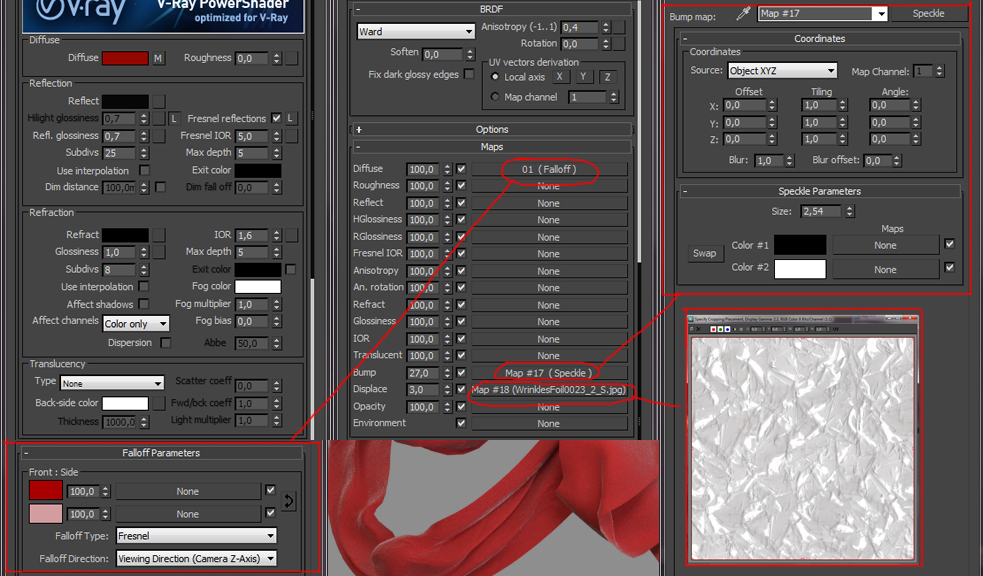Open the BRDF type dropdown showing Ward
983x576 pixels.
415,32
